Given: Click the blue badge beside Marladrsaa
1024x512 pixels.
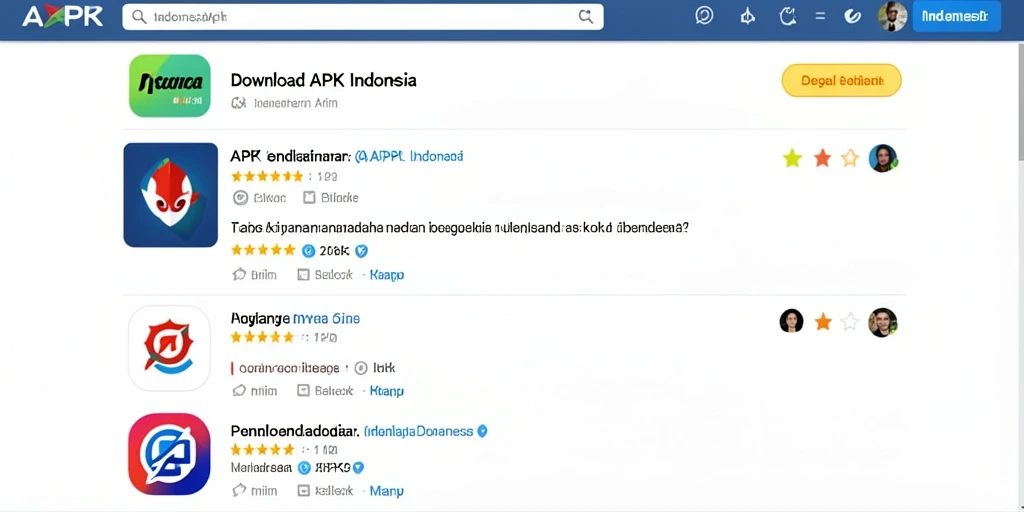Looking at the screenshot, I should 304,468.
